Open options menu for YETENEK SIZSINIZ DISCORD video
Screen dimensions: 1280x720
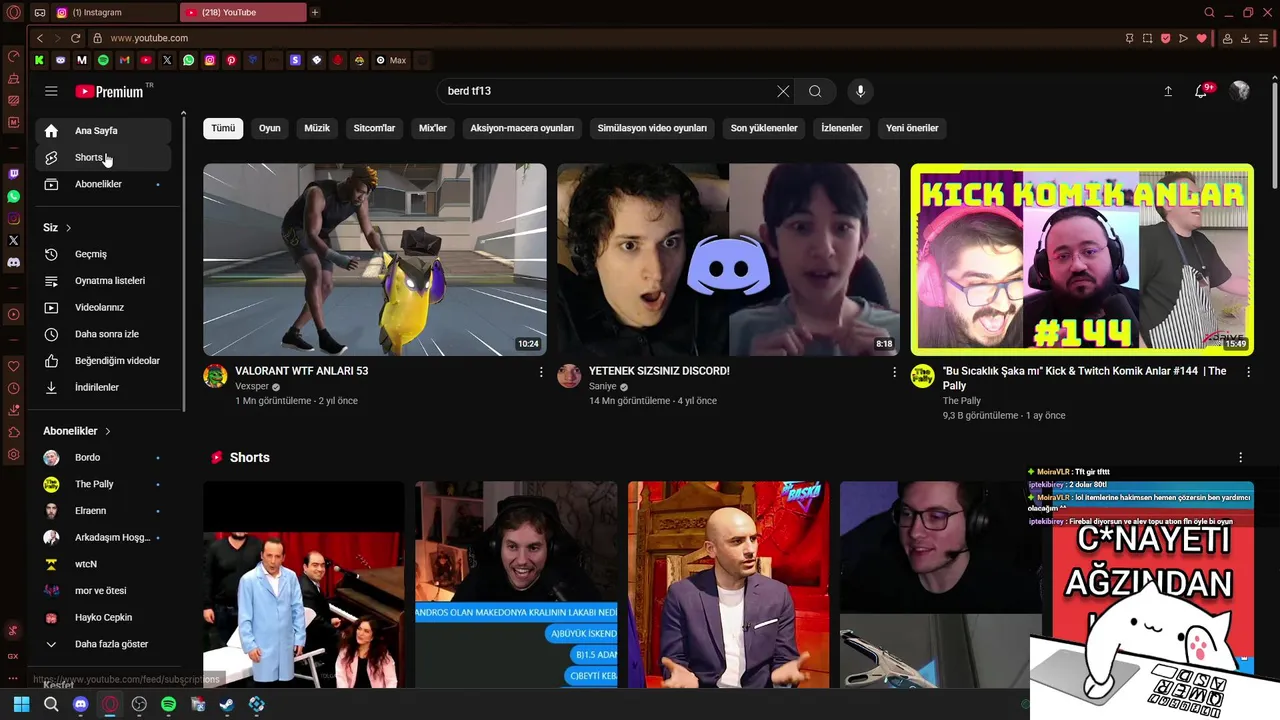pos(894,372)
